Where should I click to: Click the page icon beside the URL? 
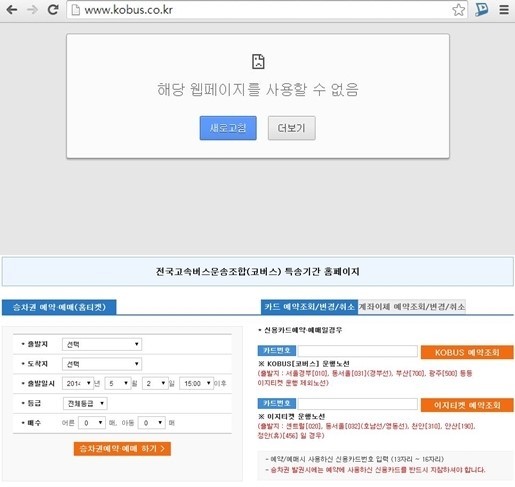coord(76,10)
